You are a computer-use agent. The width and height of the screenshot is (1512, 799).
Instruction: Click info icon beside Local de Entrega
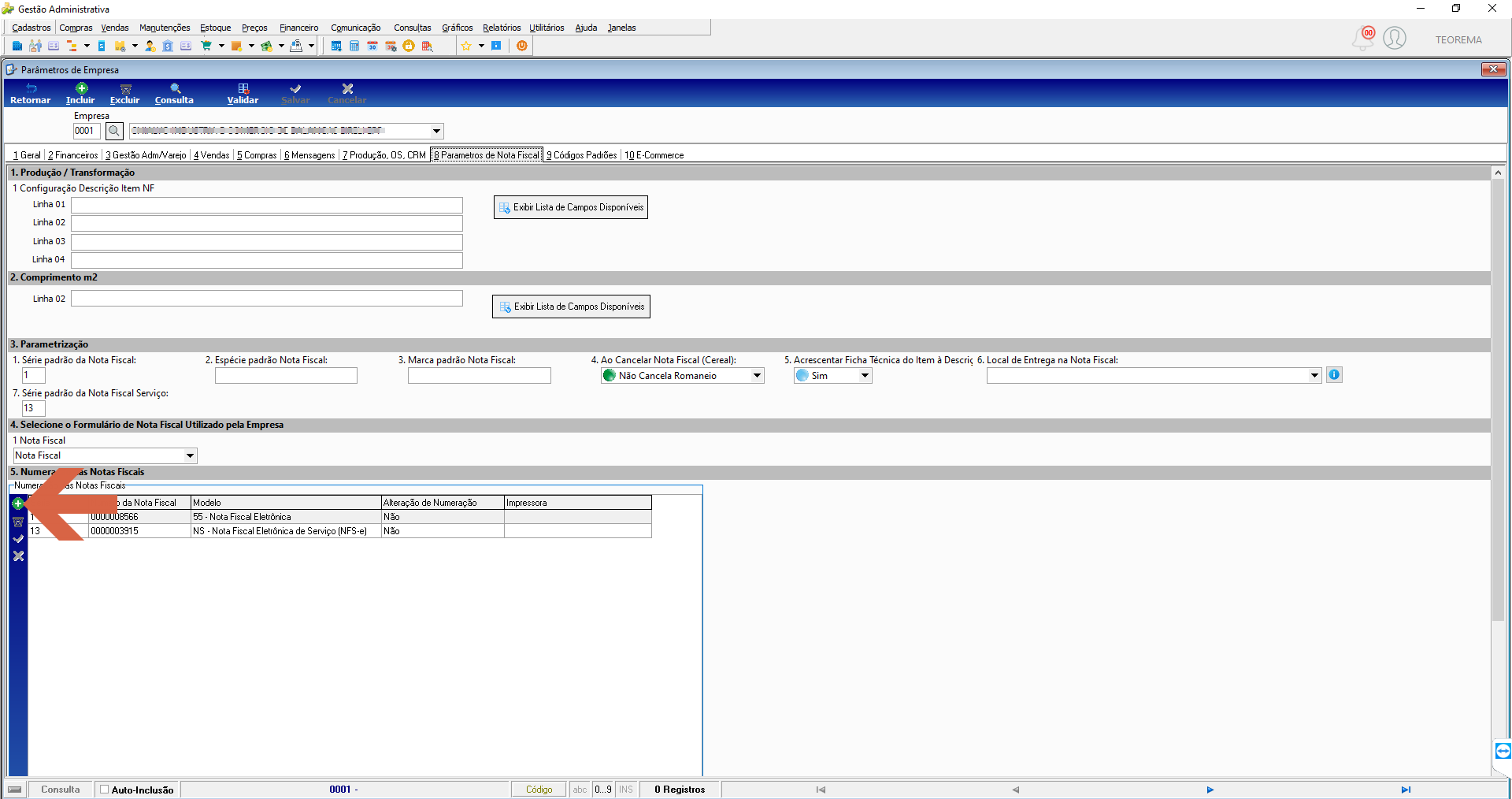coord(1334,375)
